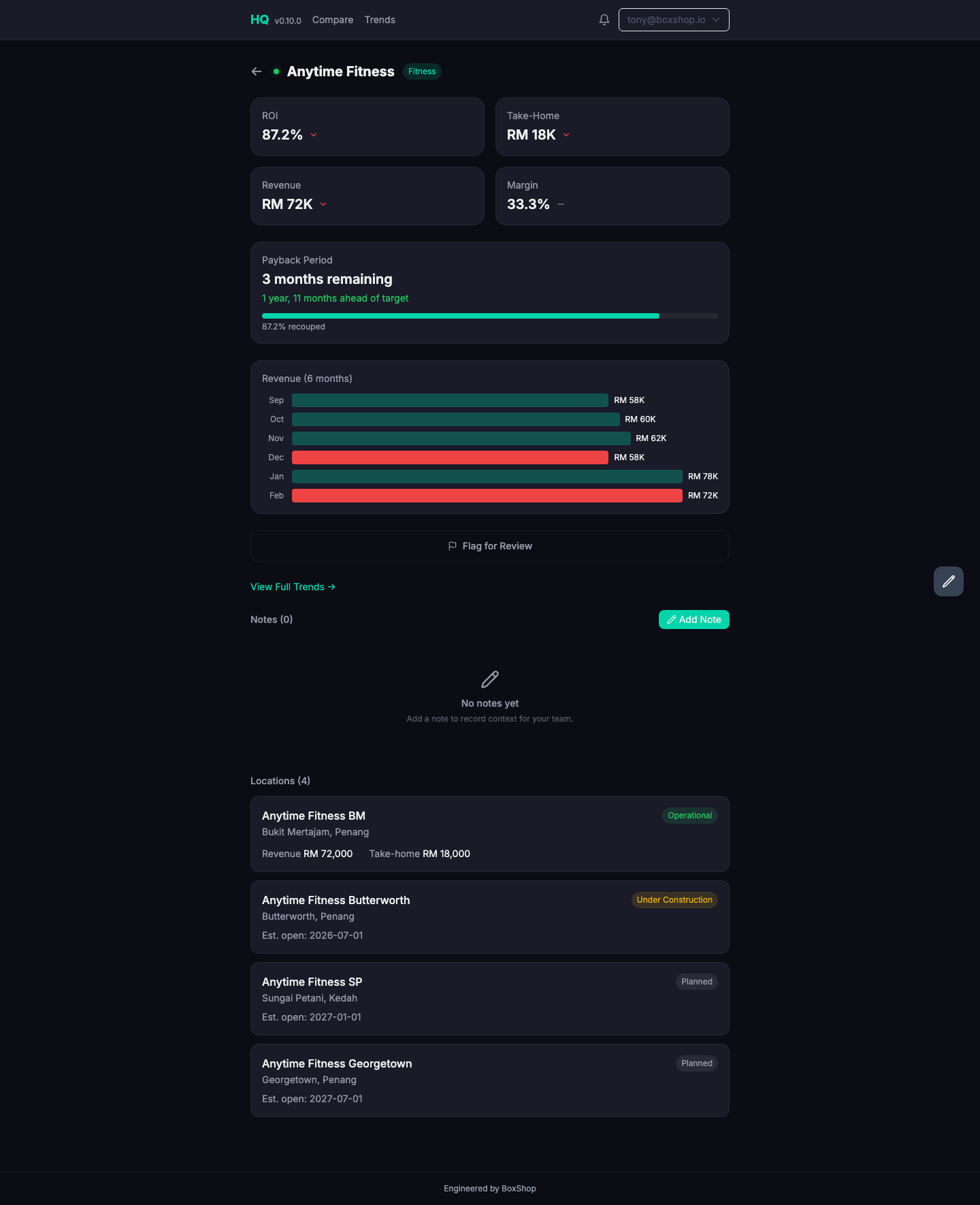Click the Notes (0) heading

272,620
